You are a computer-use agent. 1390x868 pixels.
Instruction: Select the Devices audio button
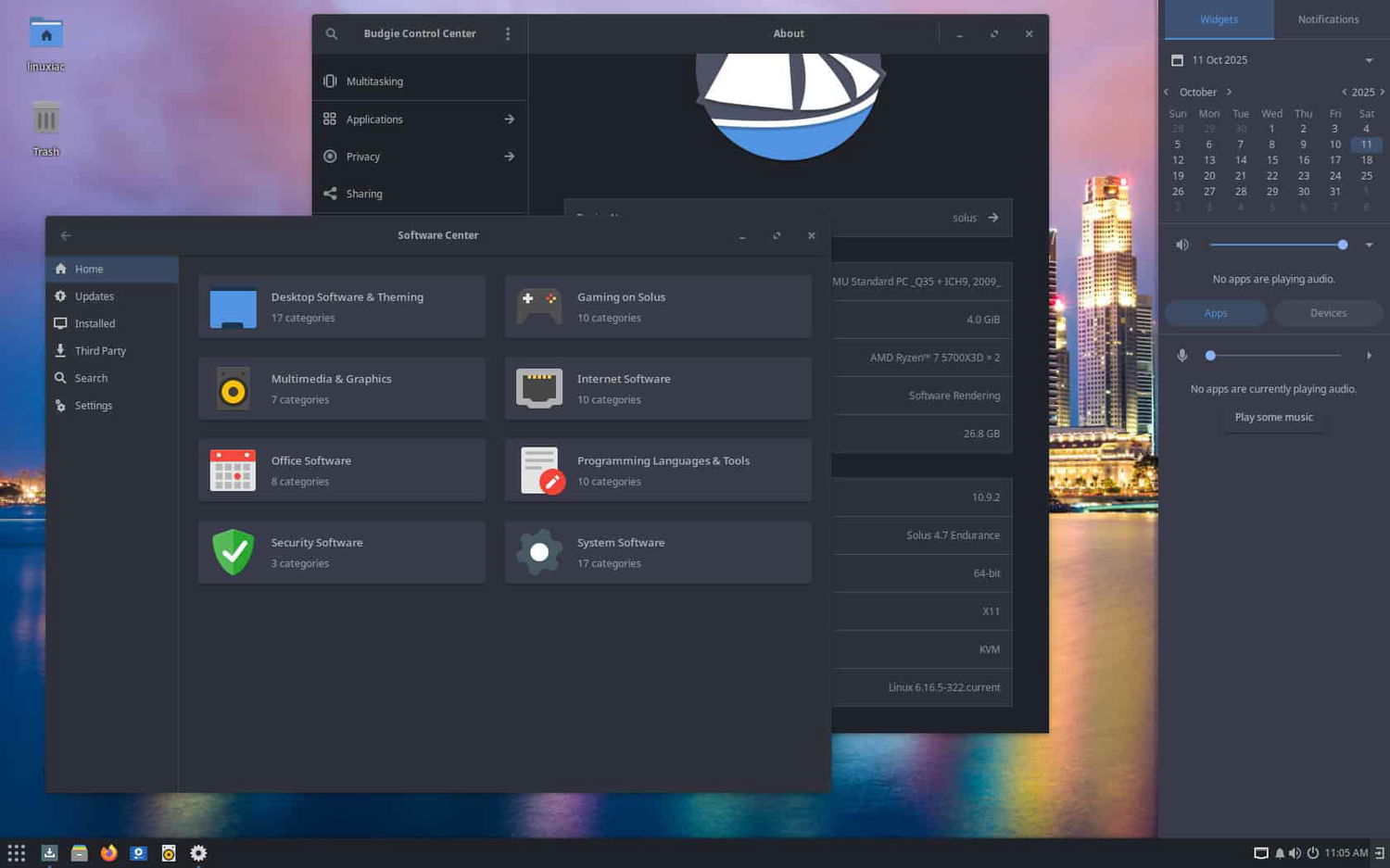[1328, 313]
